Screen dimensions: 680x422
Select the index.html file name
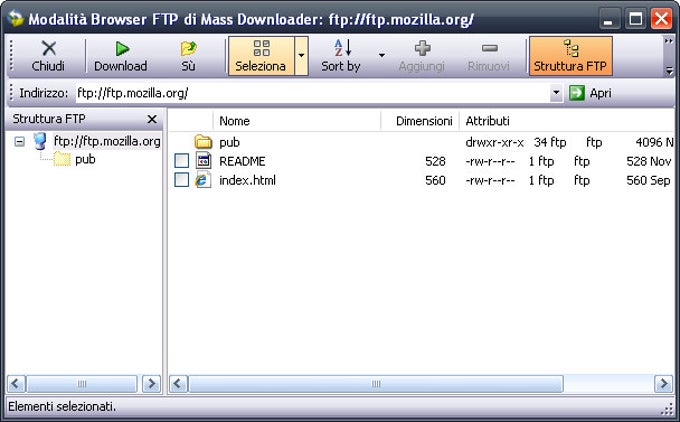(247, 180)
